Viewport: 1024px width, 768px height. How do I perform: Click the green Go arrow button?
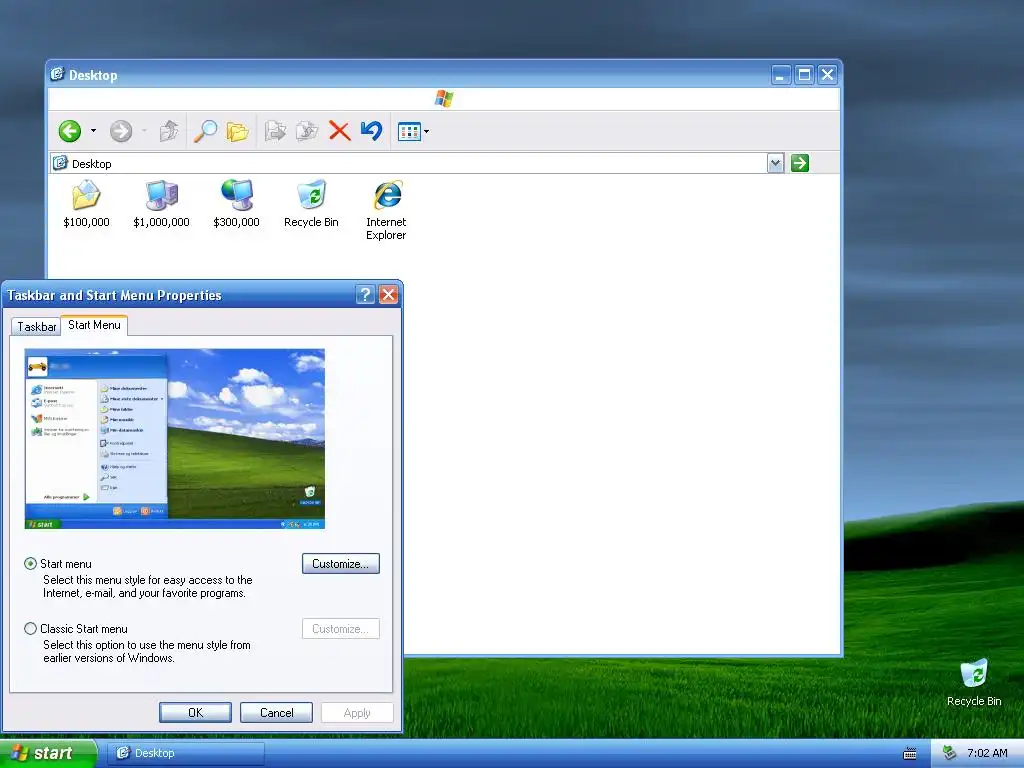click(800, 163)
